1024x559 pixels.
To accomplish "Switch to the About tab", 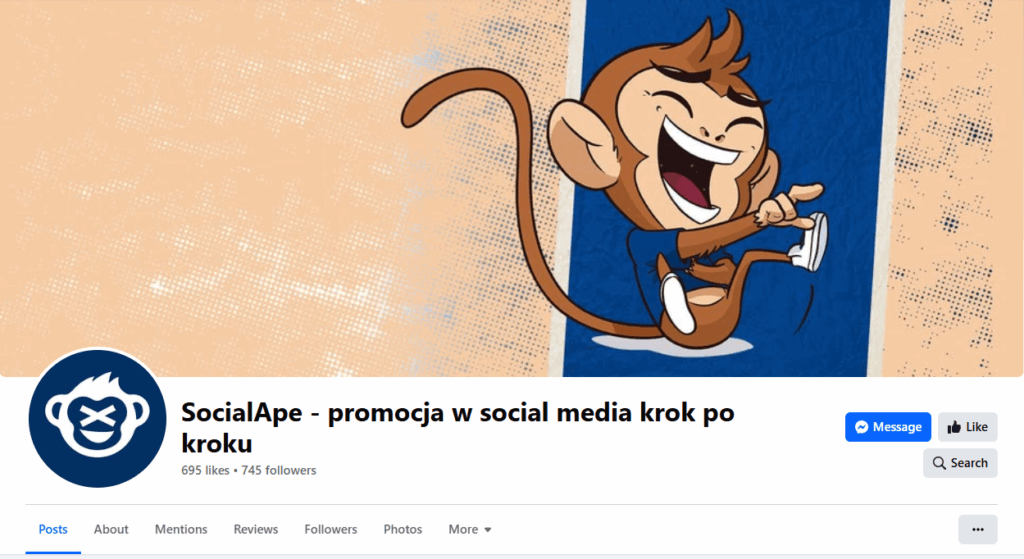I will [x=111, y=530].
